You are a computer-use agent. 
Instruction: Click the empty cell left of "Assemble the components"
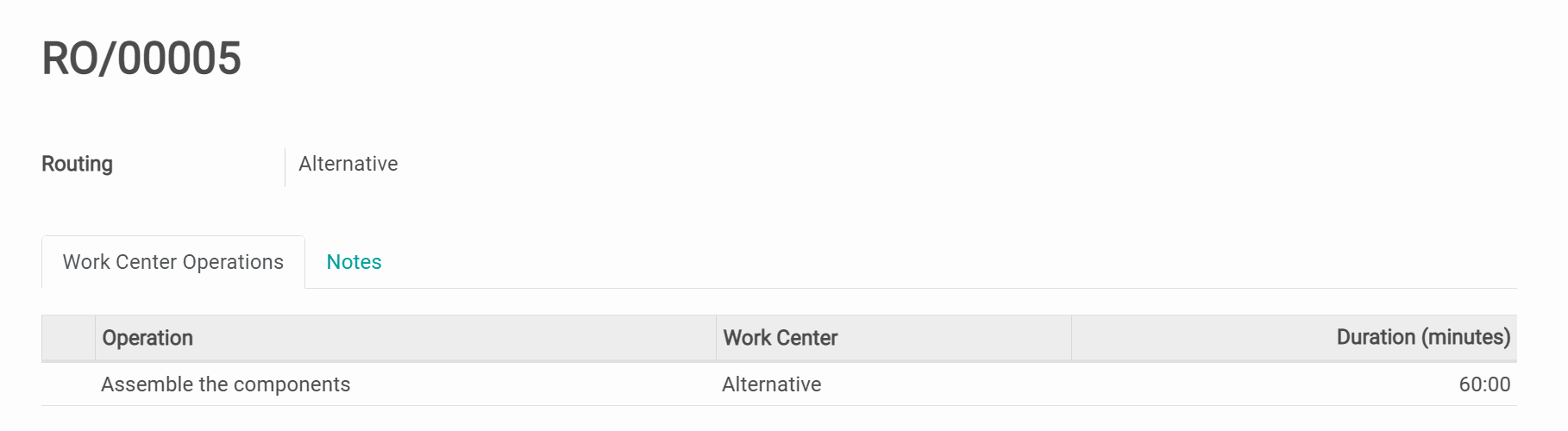click(x=68, y=384)
